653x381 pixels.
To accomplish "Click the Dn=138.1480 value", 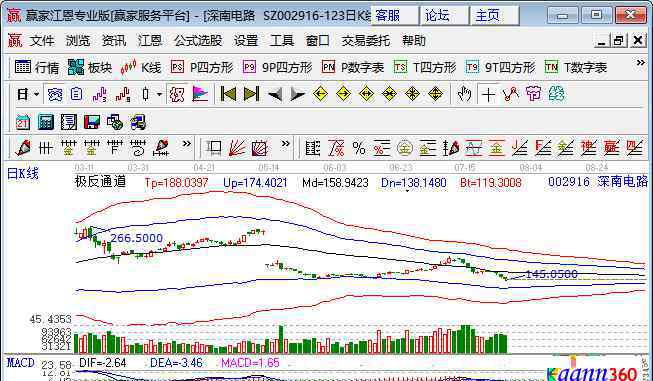I will pos(414,182).
